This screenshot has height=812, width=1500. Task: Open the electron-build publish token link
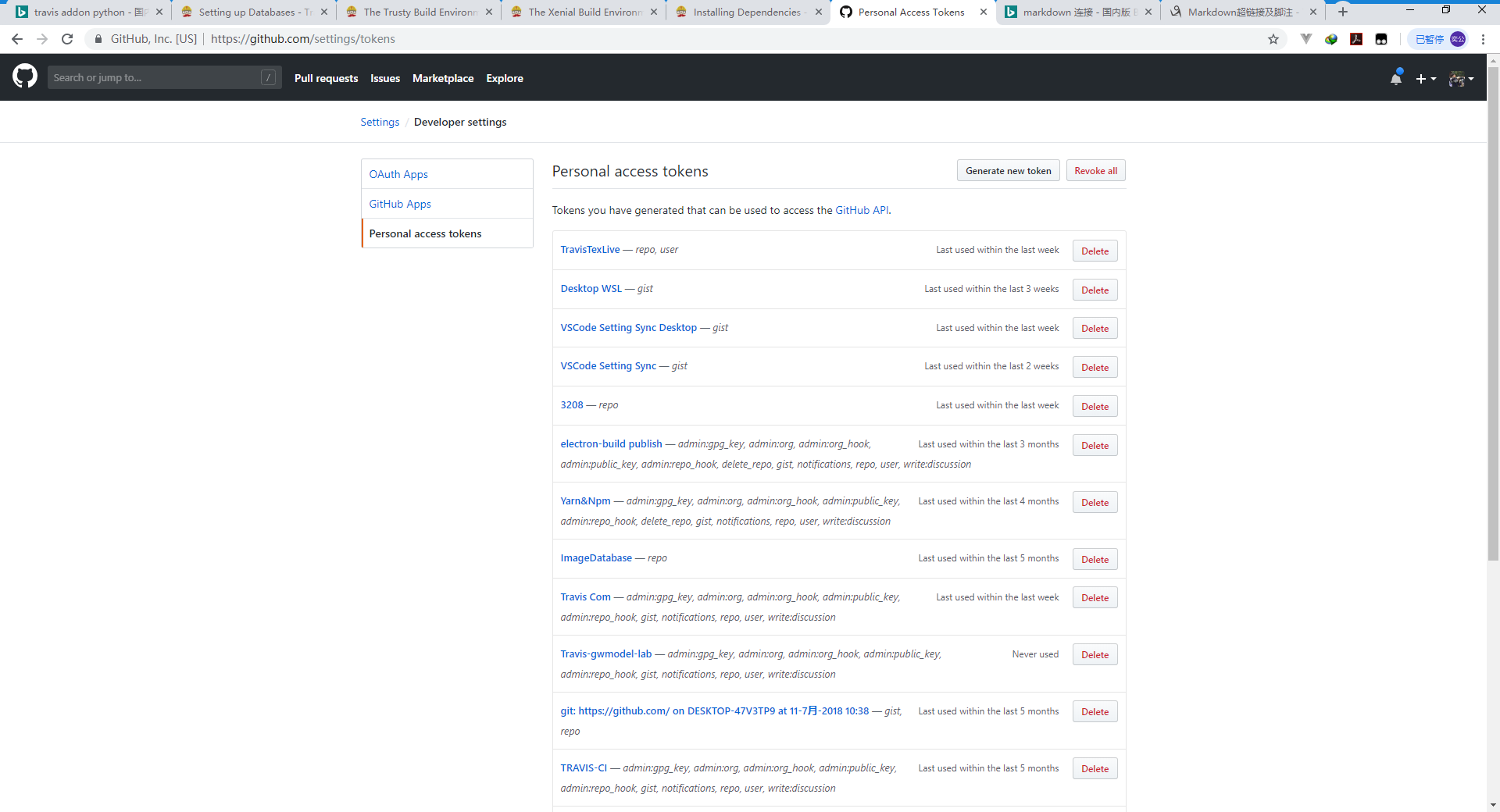[x=611, y=444]
